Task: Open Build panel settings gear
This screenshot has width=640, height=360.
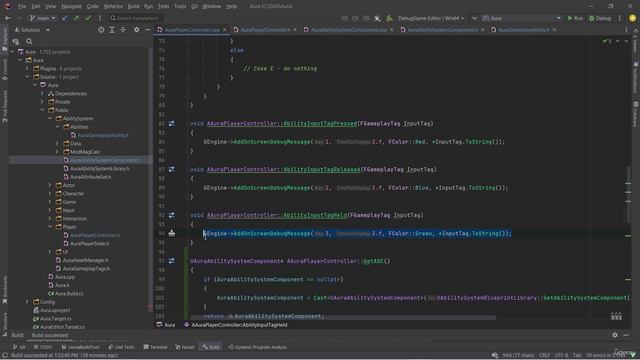Action: pos(615,335)
